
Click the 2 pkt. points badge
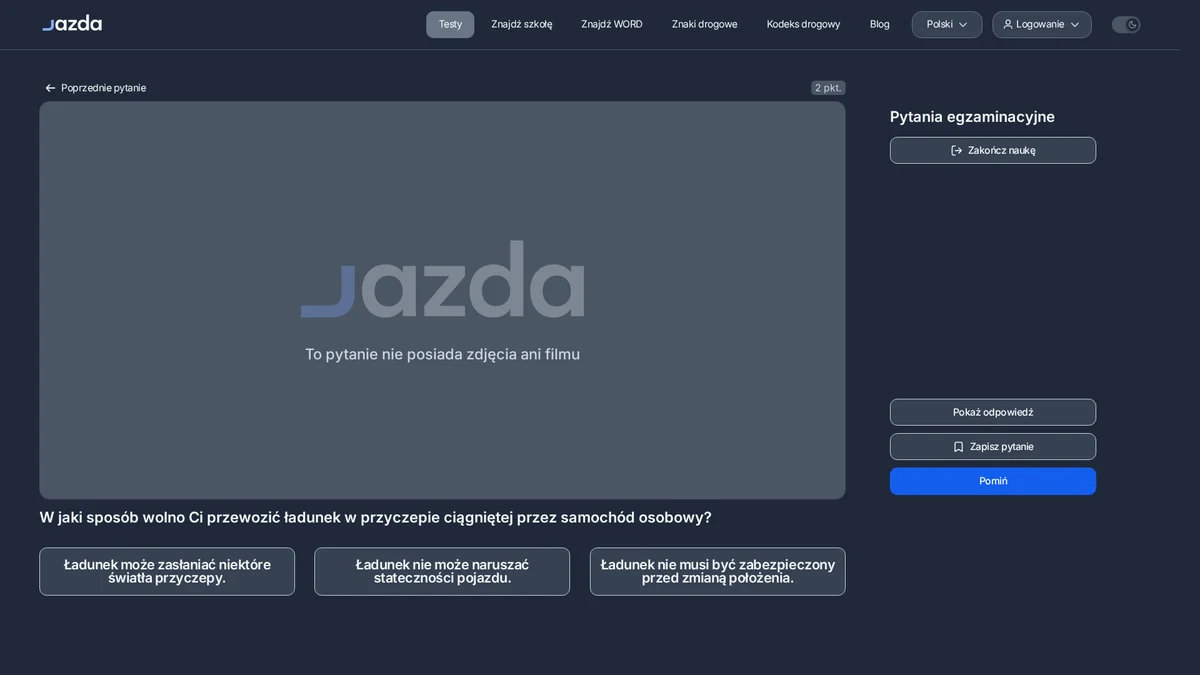(x=828, y=88)
